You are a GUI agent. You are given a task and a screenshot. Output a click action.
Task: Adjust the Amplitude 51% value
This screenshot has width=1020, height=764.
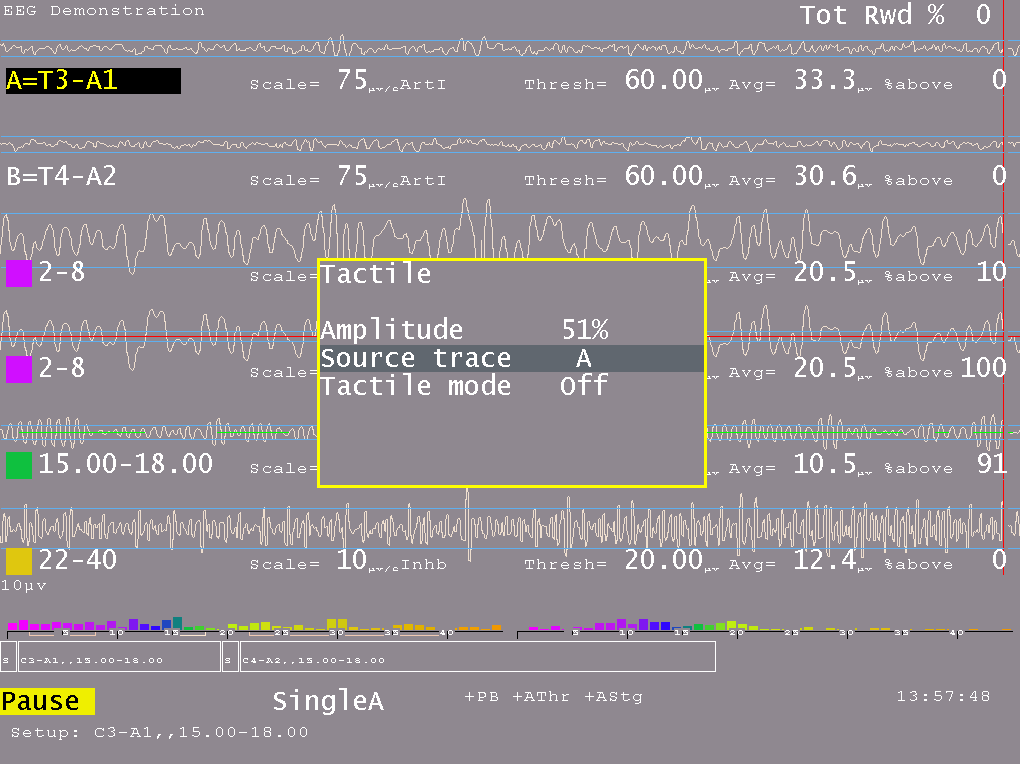[584, 330]
